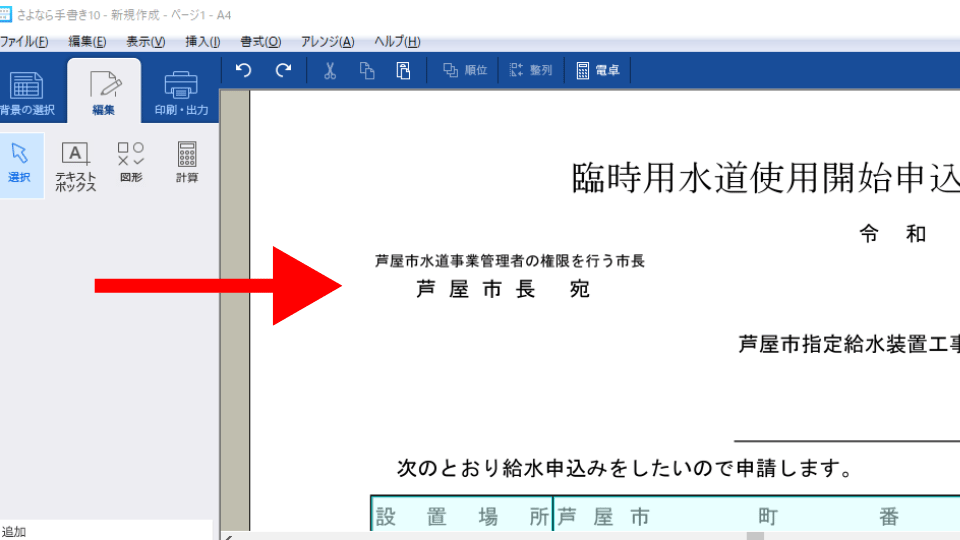Open the ヘルプ(H) menu
The height and width of the screenshot is (540, 960).
397,42
